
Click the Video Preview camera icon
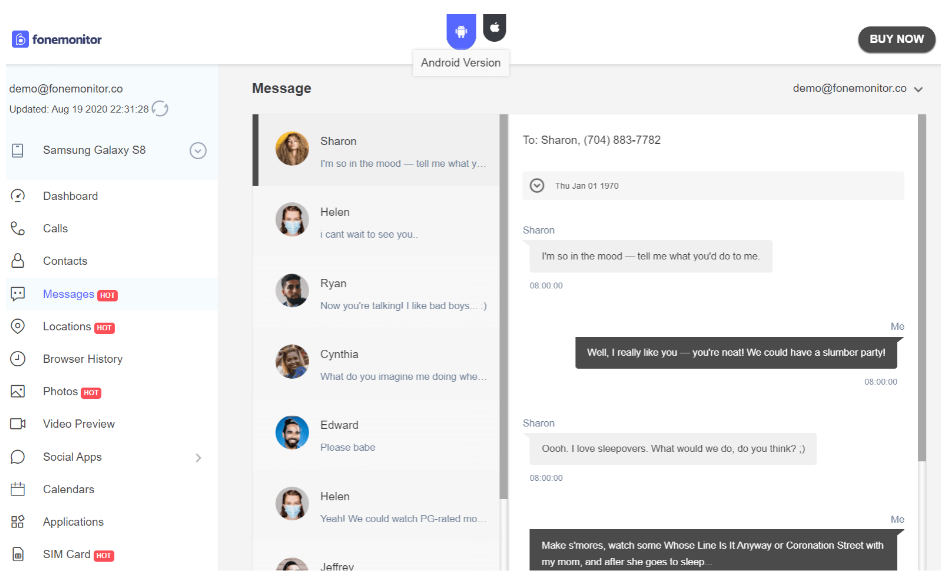click(18, 424)
